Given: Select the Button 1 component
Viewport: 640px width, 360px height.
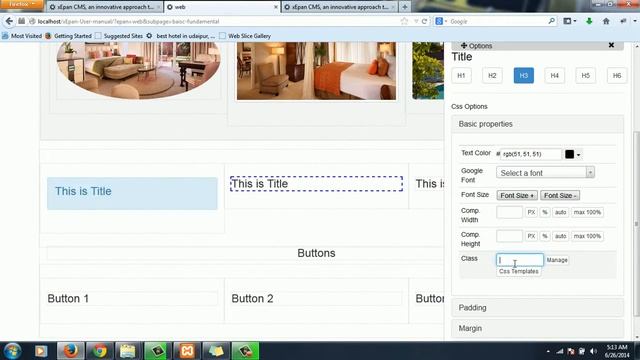Looking at the screenshot, I should click(132, 298).
